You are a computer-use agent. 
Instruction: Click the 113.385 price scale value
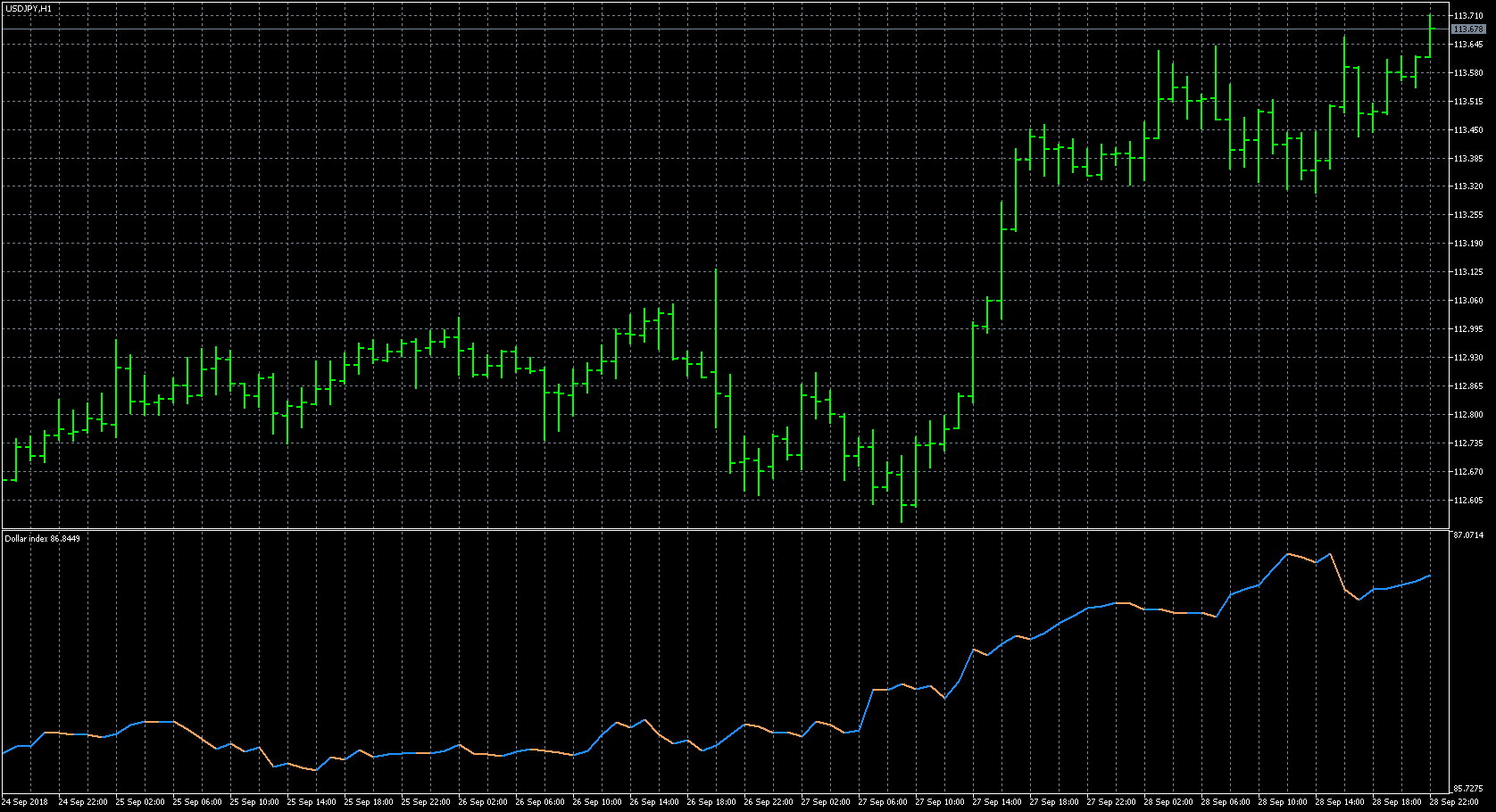pos(1468,159)
